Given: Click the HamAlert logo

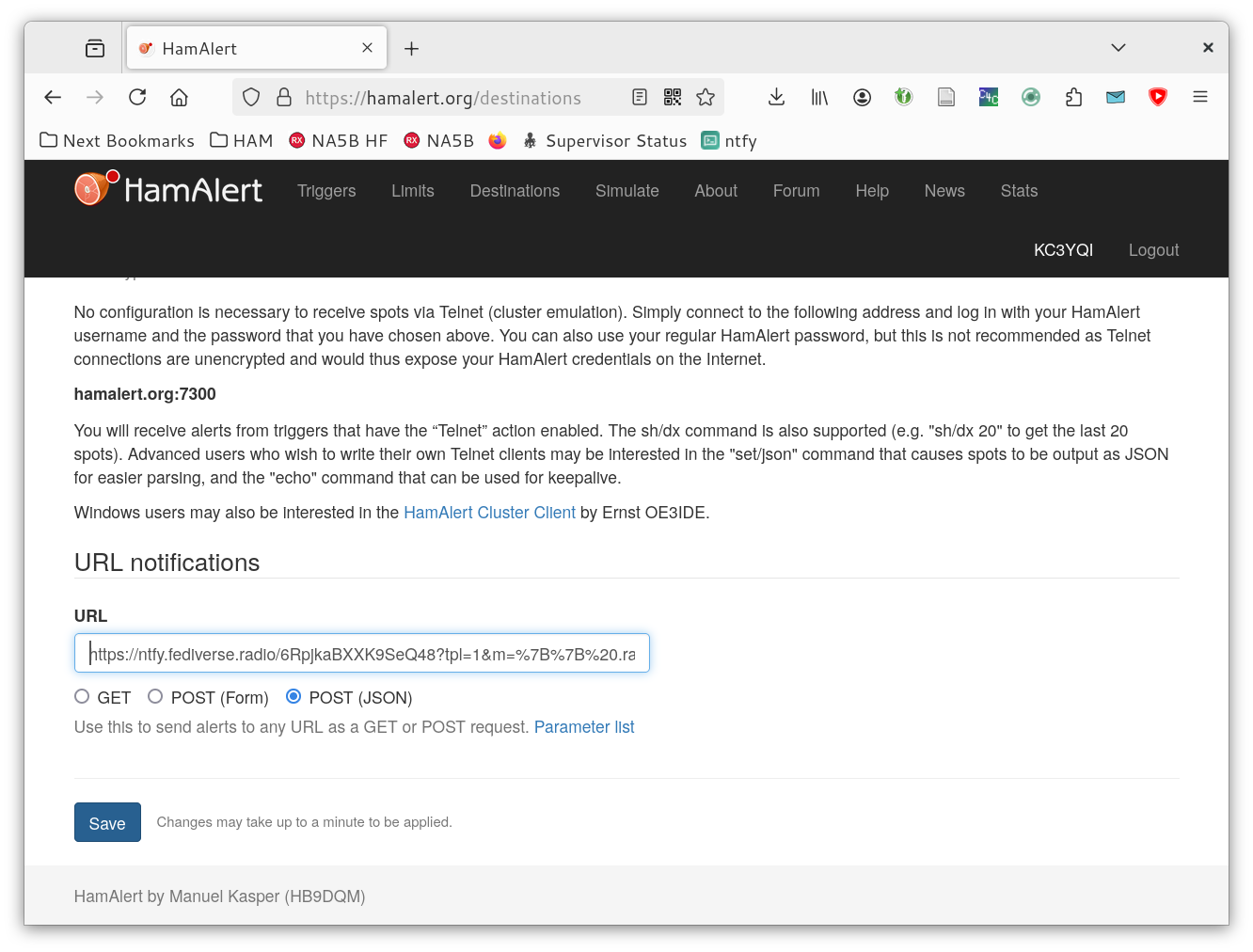Looking at the screenshot, I should point(169,189).
